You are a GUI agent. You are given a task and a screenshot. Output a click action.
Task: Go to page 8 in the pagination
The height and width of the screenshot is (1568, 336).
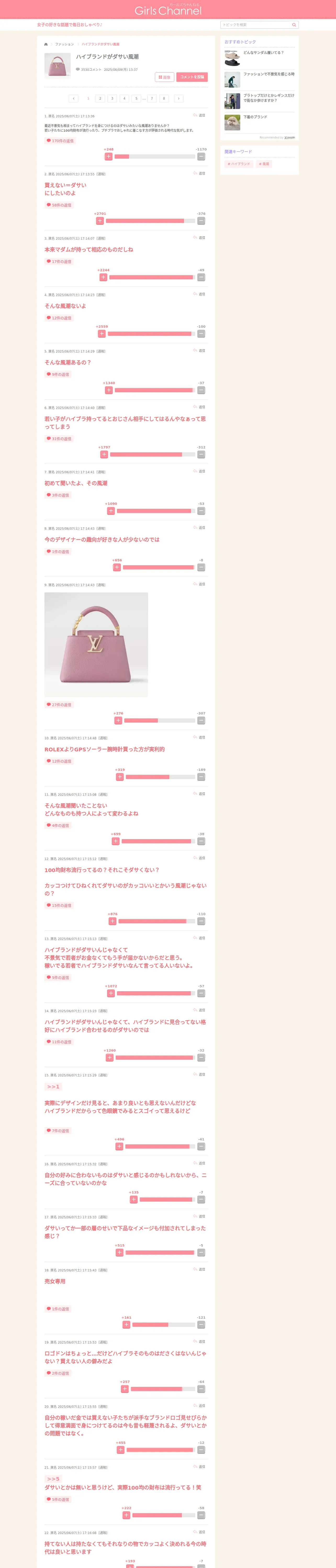pos(164,98)
